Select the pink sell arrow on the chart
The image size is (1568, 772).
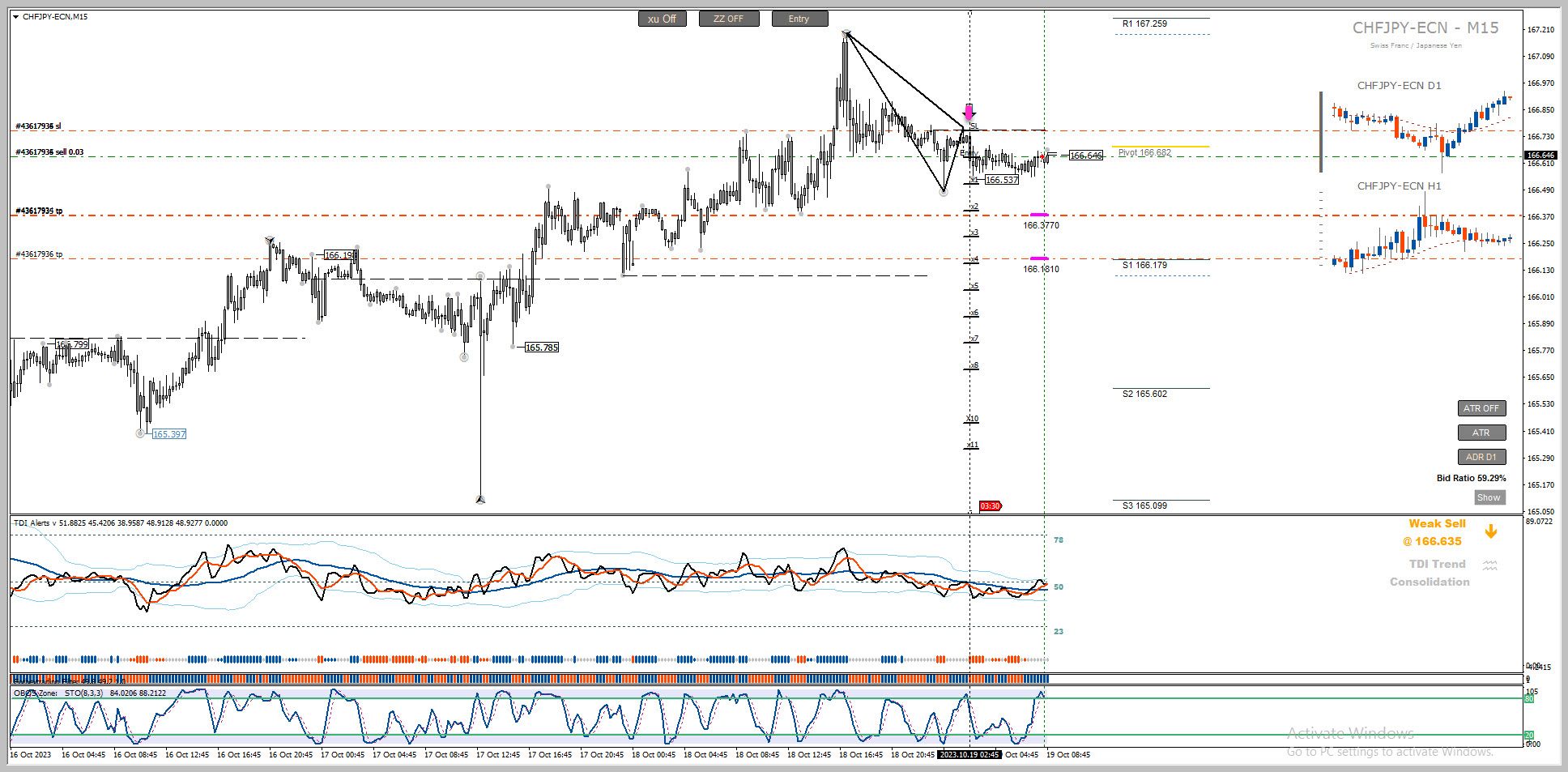969,113
